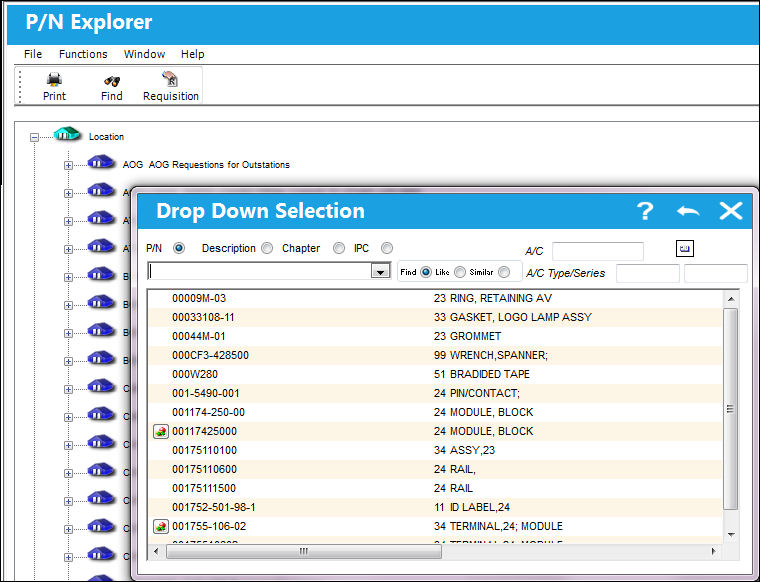Click the back arrow in Drop Down Selection
The height and width of the screenshot is (582, 760).
[688, 211]
